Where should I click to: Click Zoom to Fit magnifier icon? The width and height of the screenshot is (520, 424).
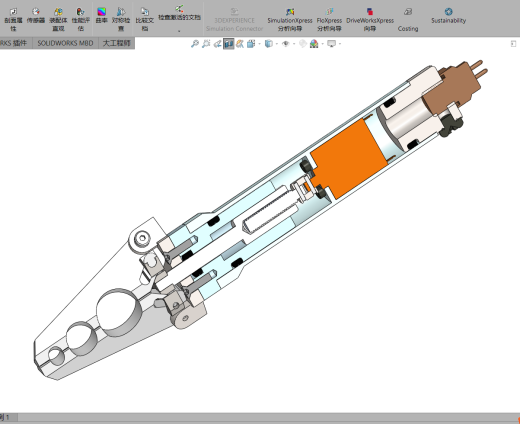coord(195,44)
